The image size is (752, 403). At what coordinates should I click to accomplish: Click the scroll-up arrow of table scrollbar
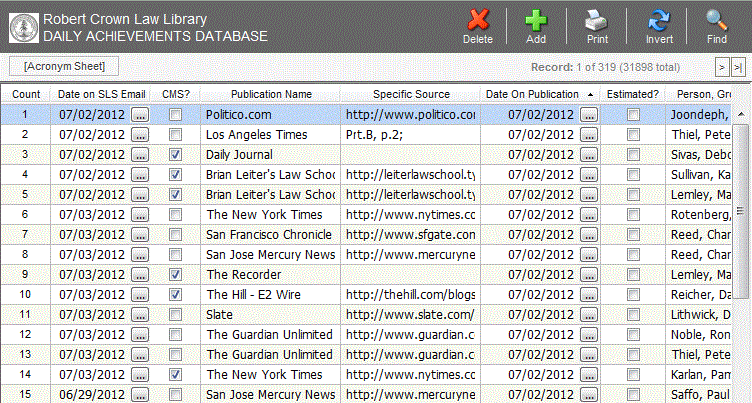click(x=741, y=114)
